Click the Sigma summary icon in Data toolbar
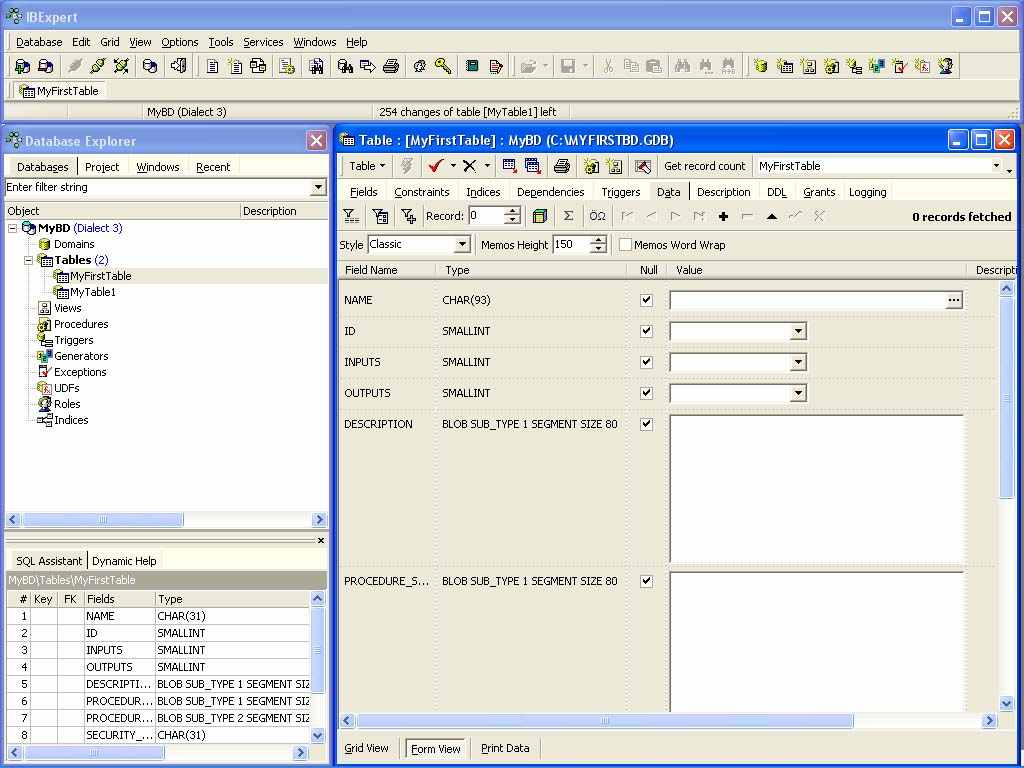Screen dimensions: 1024x768 (568, 216)
